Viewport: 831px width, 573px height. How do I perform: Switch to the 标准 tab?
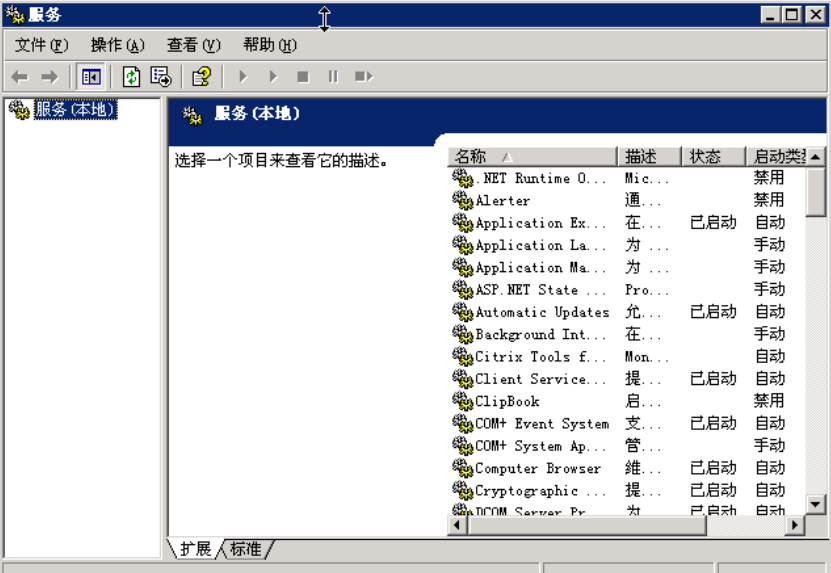click(x=246, y=549)
